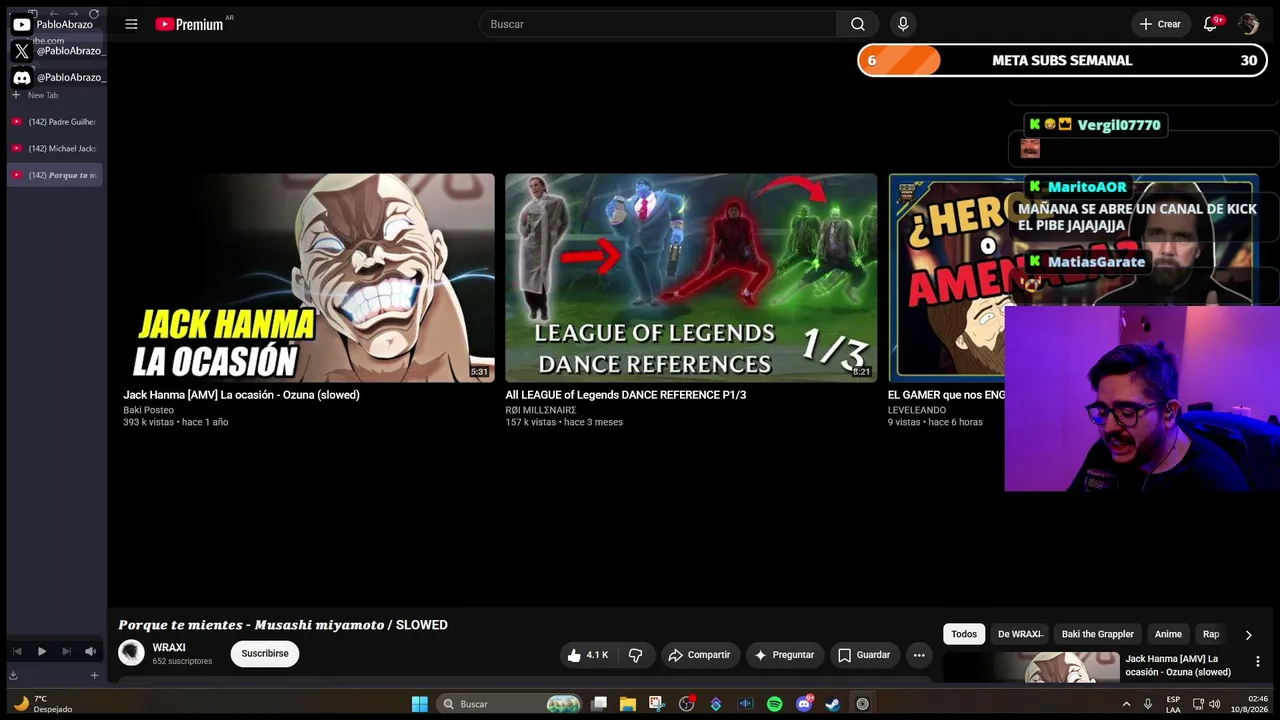This screenshot has width=1280, height=720.
Task: Open Discord from the taskbar
Action: 803,704
